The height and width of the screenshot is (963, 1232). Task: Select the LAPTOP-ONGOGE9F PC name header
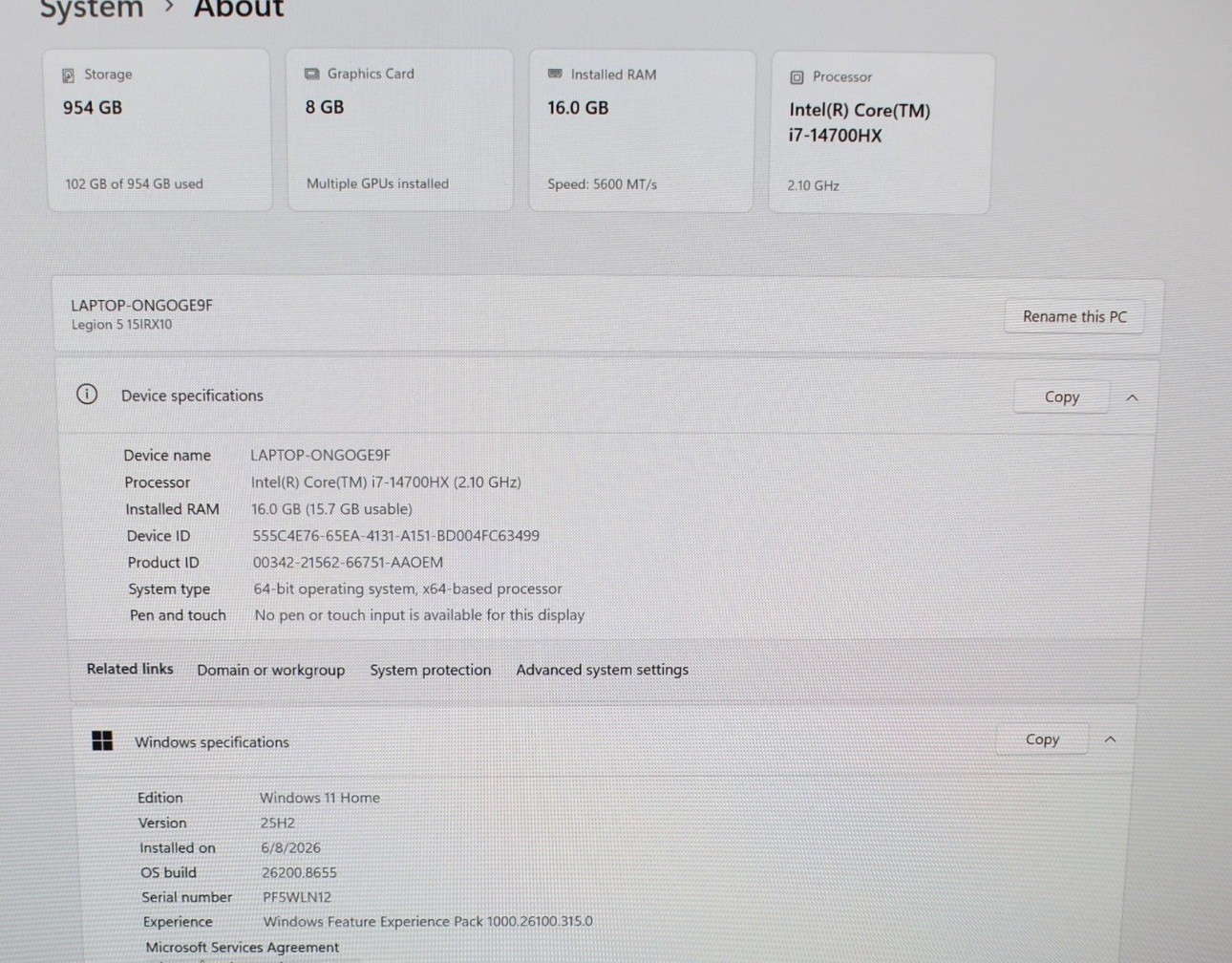pyautogui.click(x=141, y=305)
